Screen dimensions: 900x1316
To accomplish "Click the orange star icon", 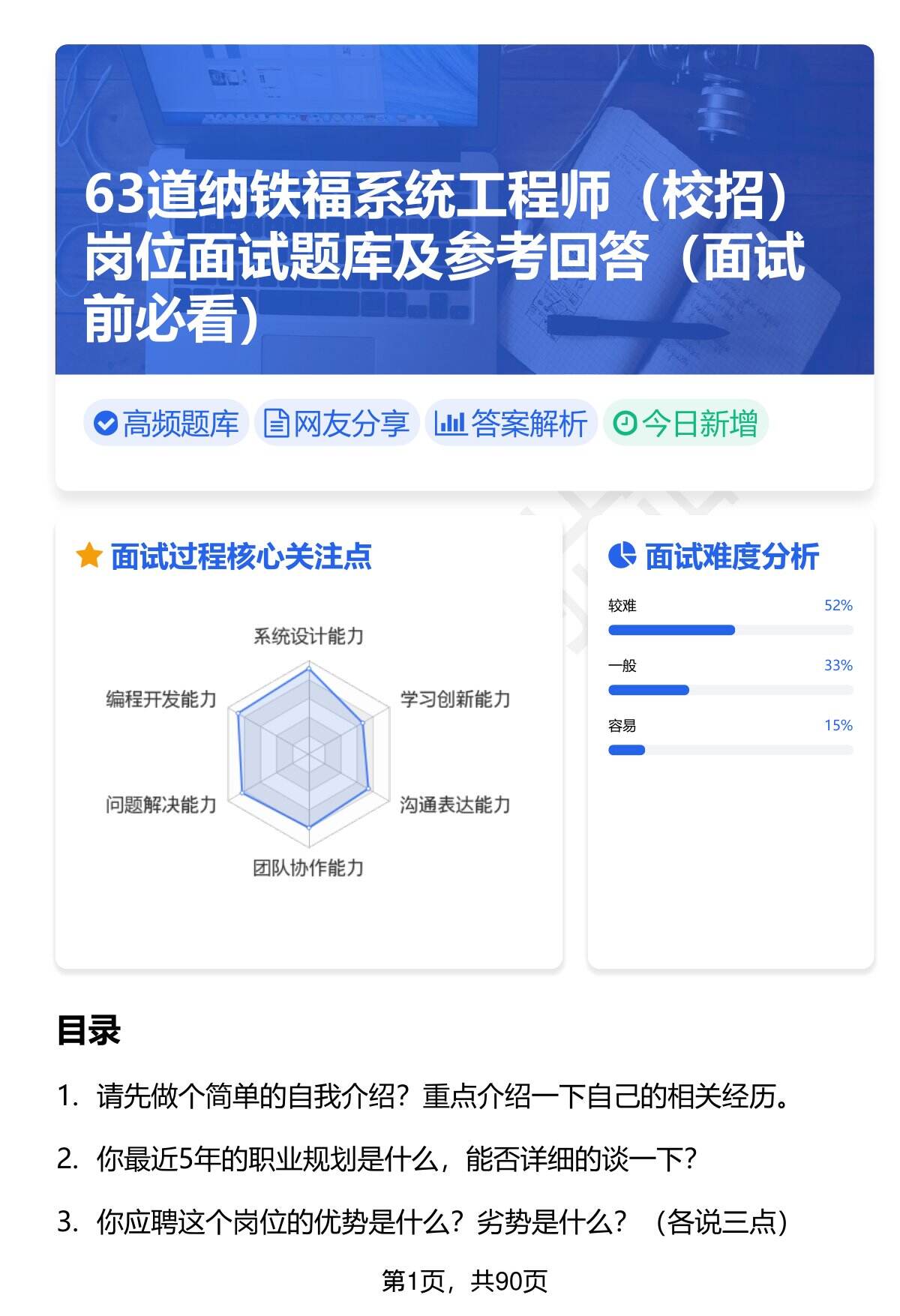I will (x=88, y=556).
